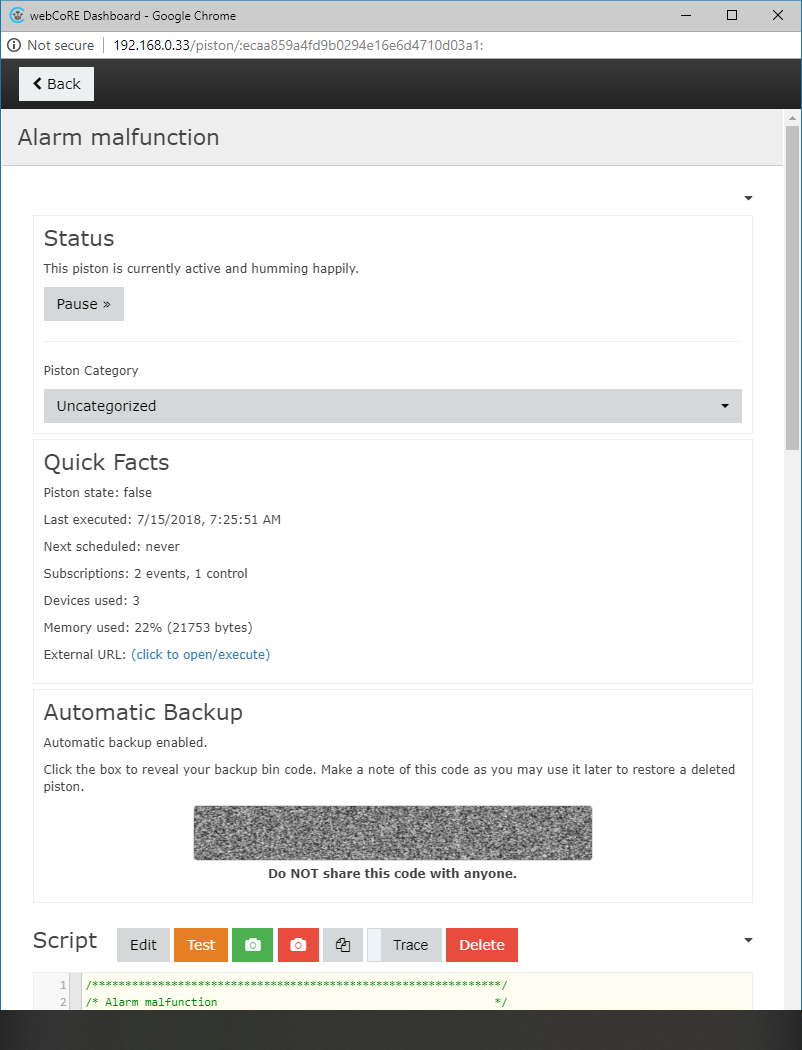Click 'Automatic backup enabled.' text
Viewport: 802px width, 1050px height.
point(125,743)
